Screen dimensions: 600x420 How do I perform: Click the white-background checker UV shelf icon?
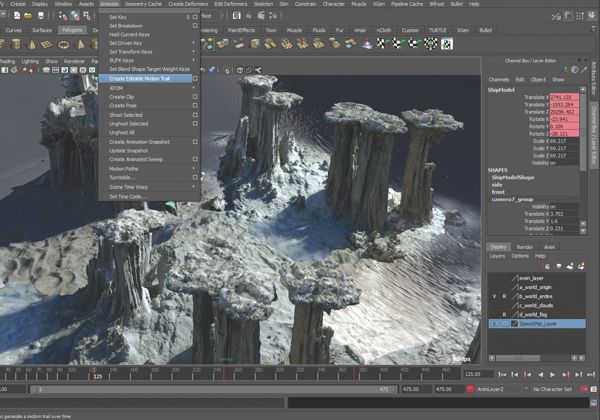[x=447, y=44]
